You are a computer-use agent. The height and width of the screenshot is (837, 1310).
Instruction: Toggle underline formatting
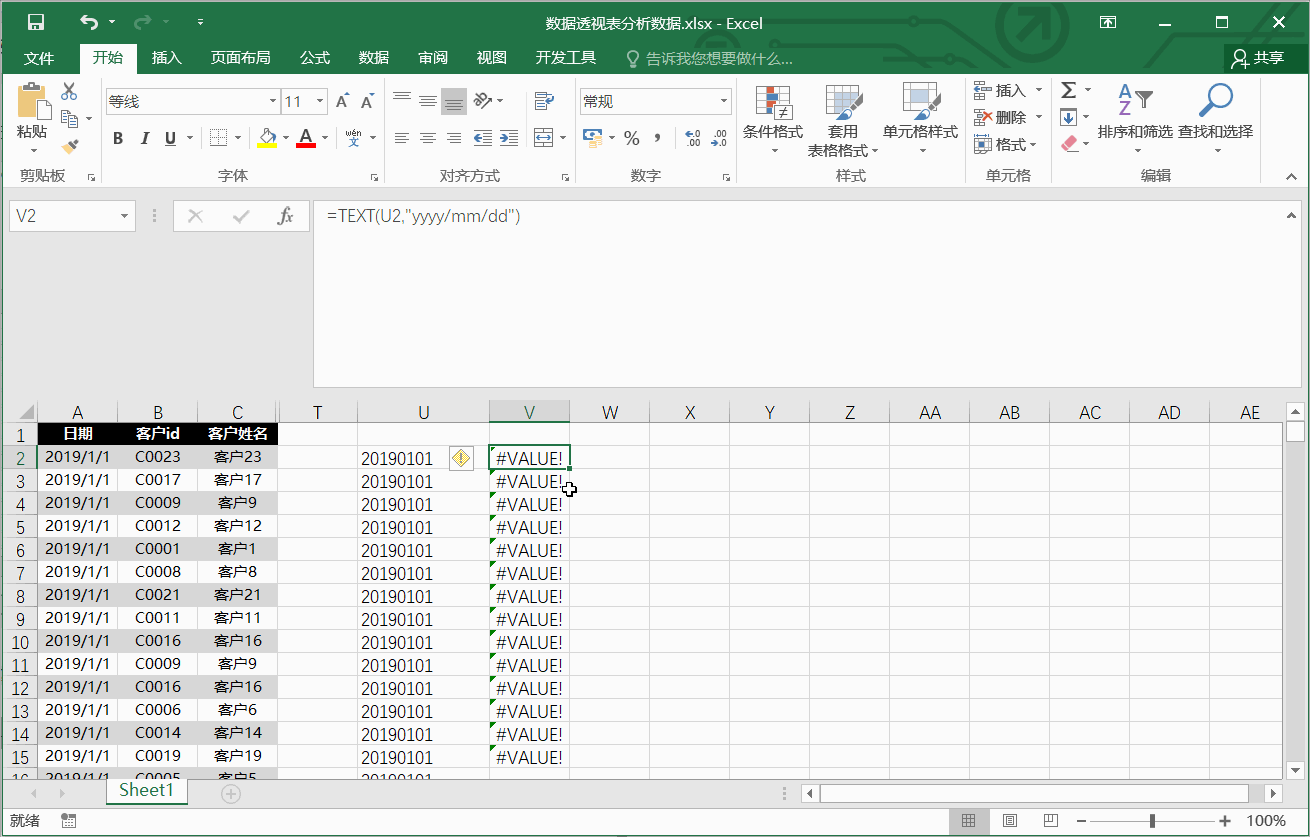170,138
